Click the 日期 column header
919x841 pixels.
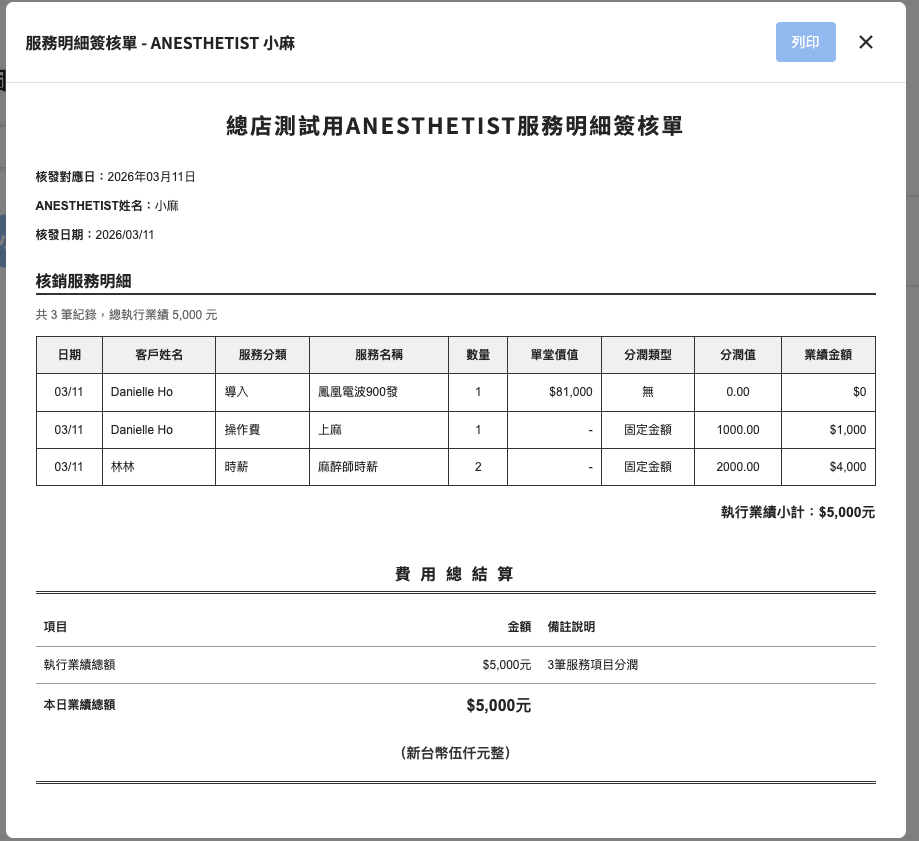[x=69, y=355]
